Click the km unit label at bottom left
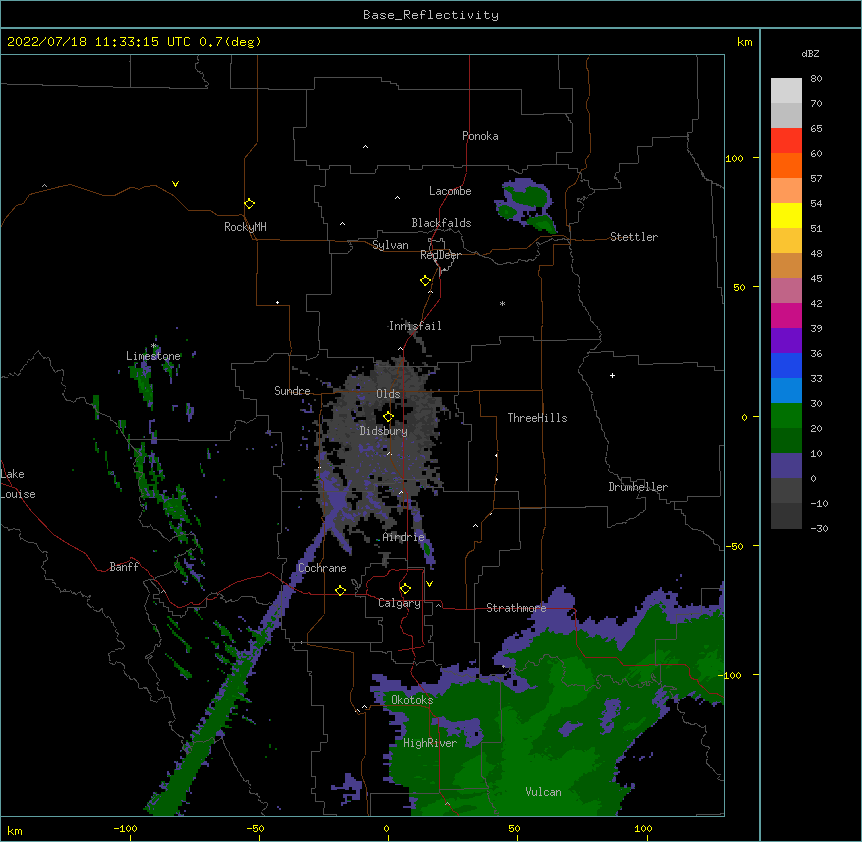Image resolution: width=862 pixels, height=842 pixels. click(14, 830)
